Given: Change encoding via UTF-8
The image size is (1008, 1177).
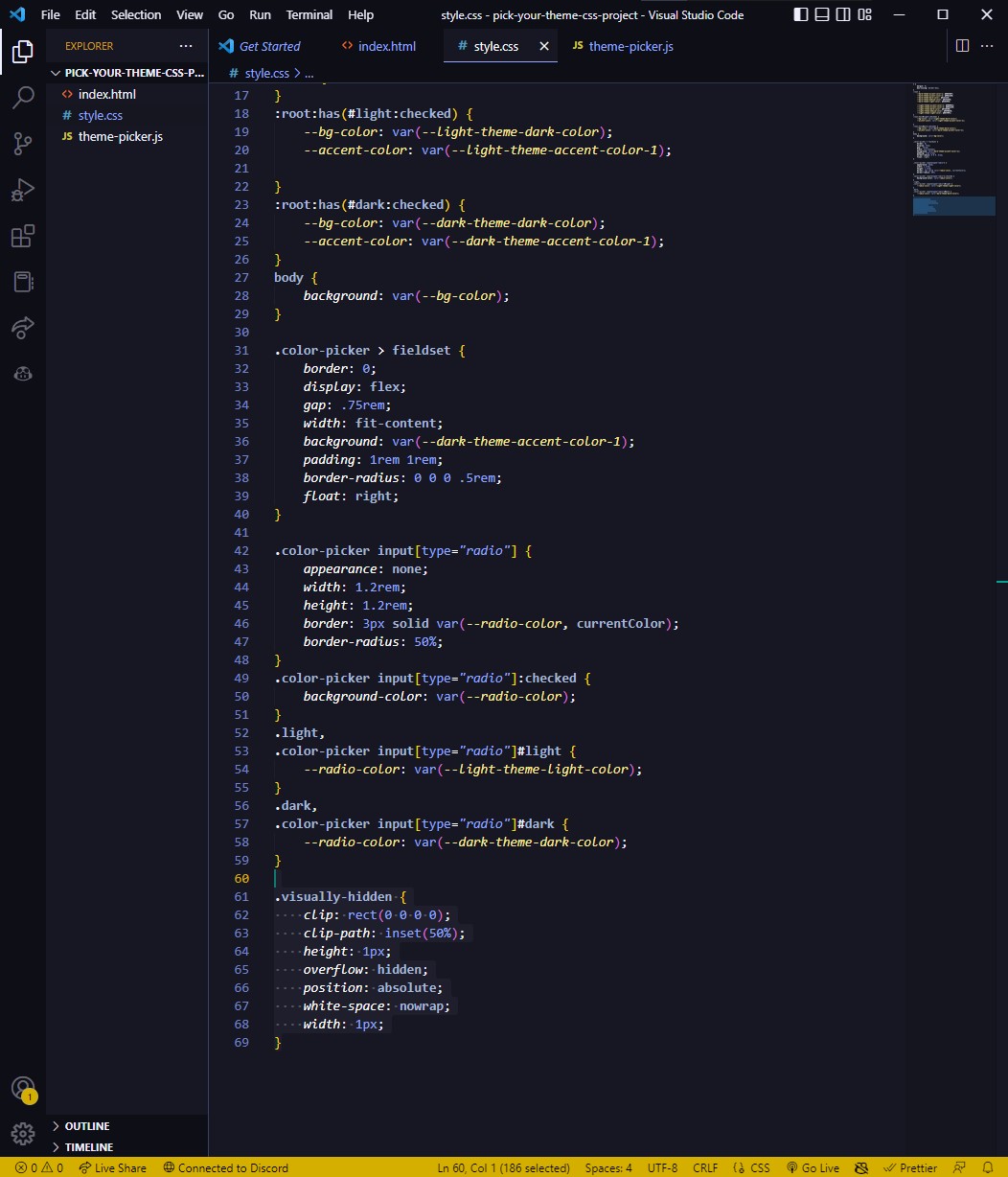Looking at the screenshot, I should click(x=663, y=1167).
